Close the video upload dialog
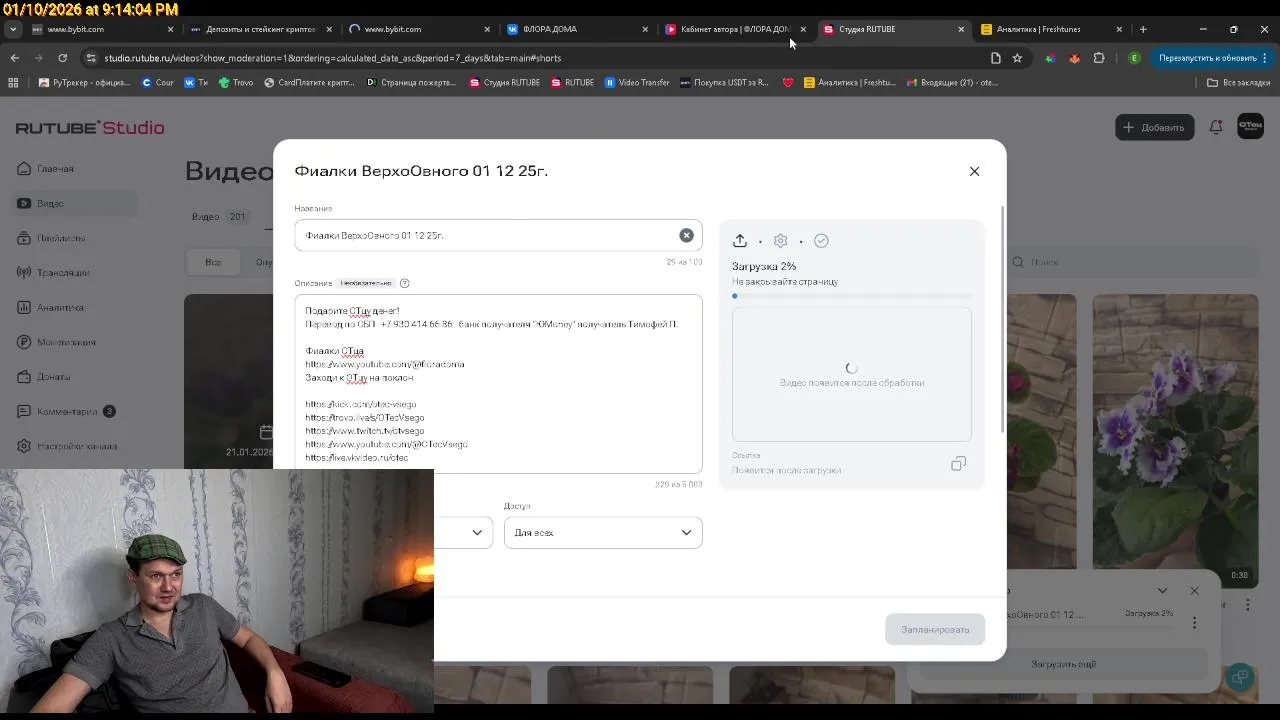The height and width of the screenshot is (720, 1280). coord(974,171)
